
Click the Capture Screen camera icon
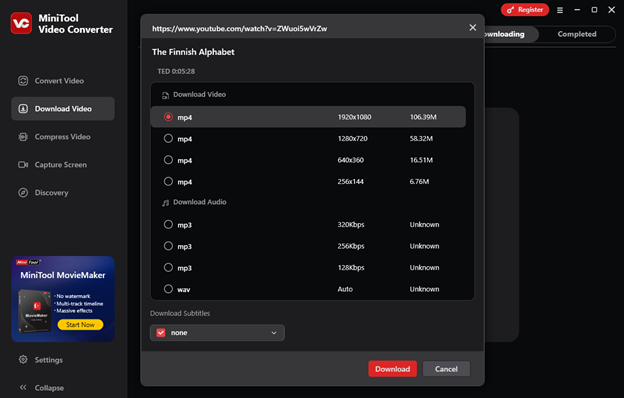pyautogui.click(x=23, y=164)
